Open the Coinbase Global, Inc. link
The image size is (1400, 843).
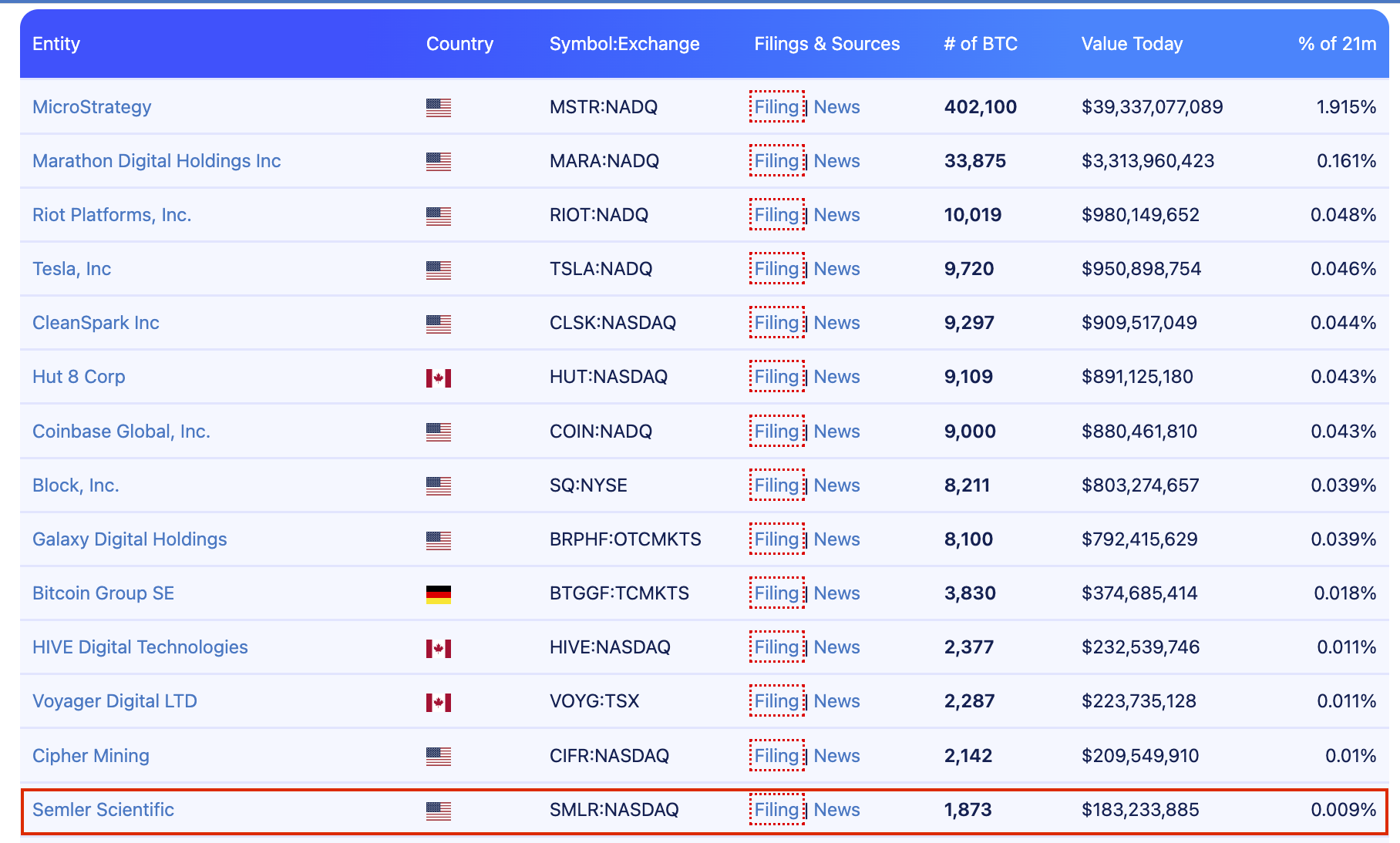[x=121, y=432]
